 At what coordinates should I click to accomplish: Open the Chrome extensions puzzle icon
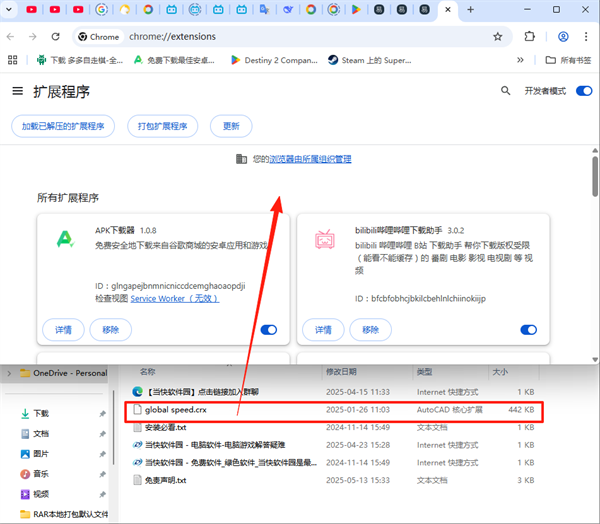click(x=529, y=37)
